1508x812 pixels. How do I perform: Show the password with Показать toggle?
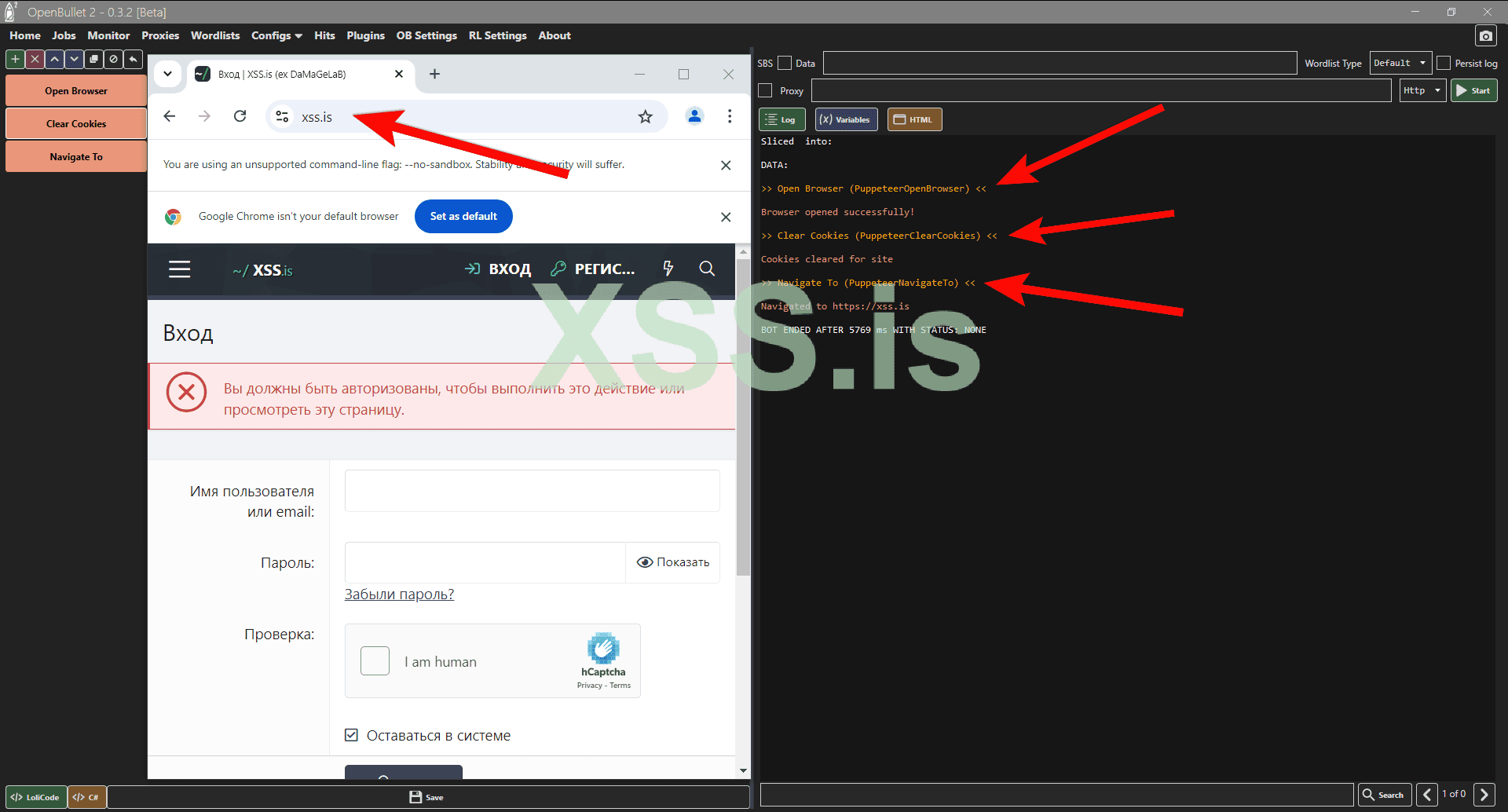point(673,562)
